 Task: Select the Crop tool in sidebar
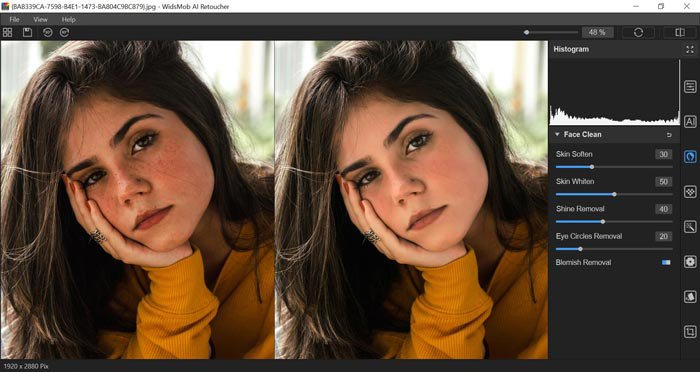[x=690, y=332]
